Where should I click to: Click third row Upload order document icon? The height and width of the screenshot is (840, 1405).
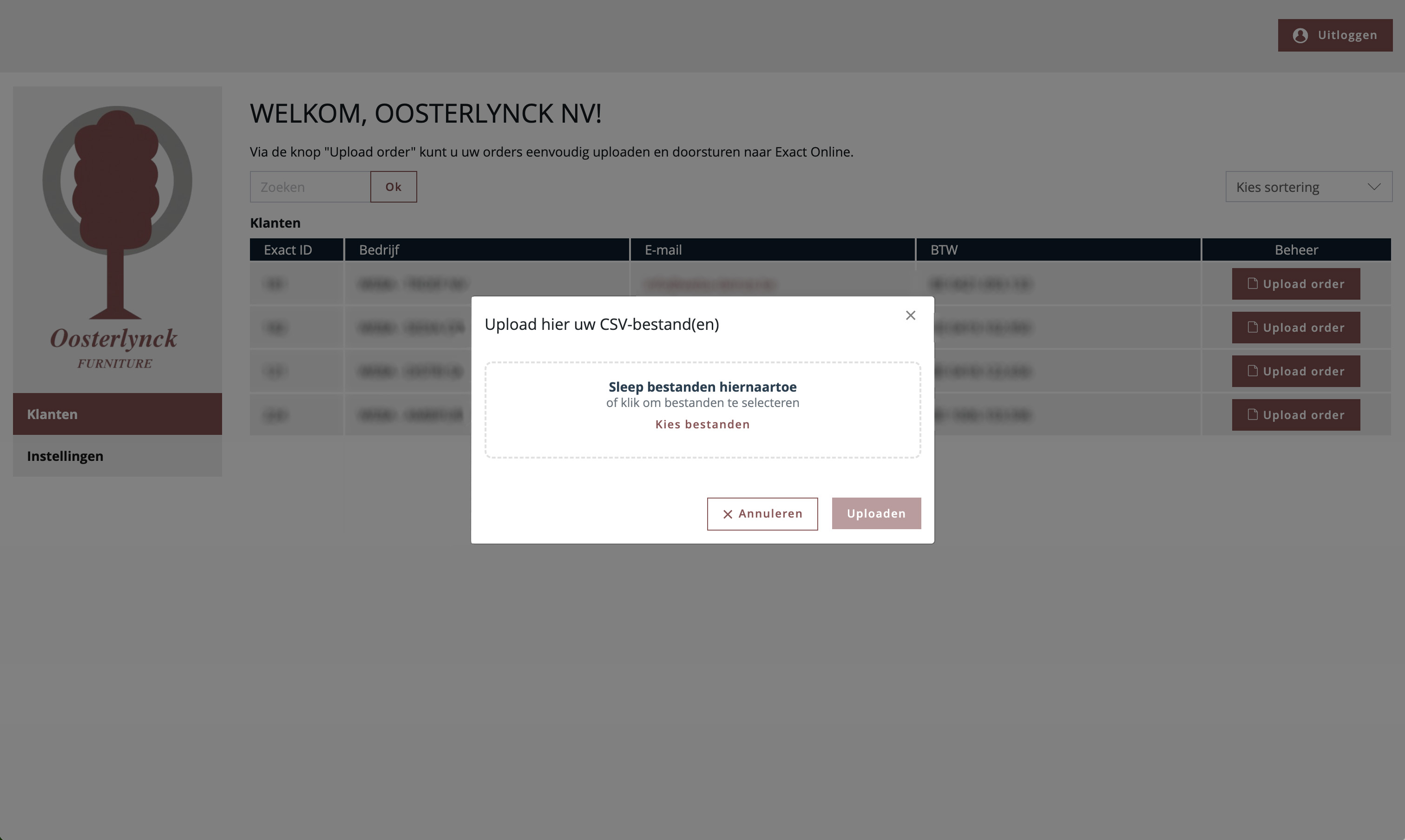tap(1253, 371)
